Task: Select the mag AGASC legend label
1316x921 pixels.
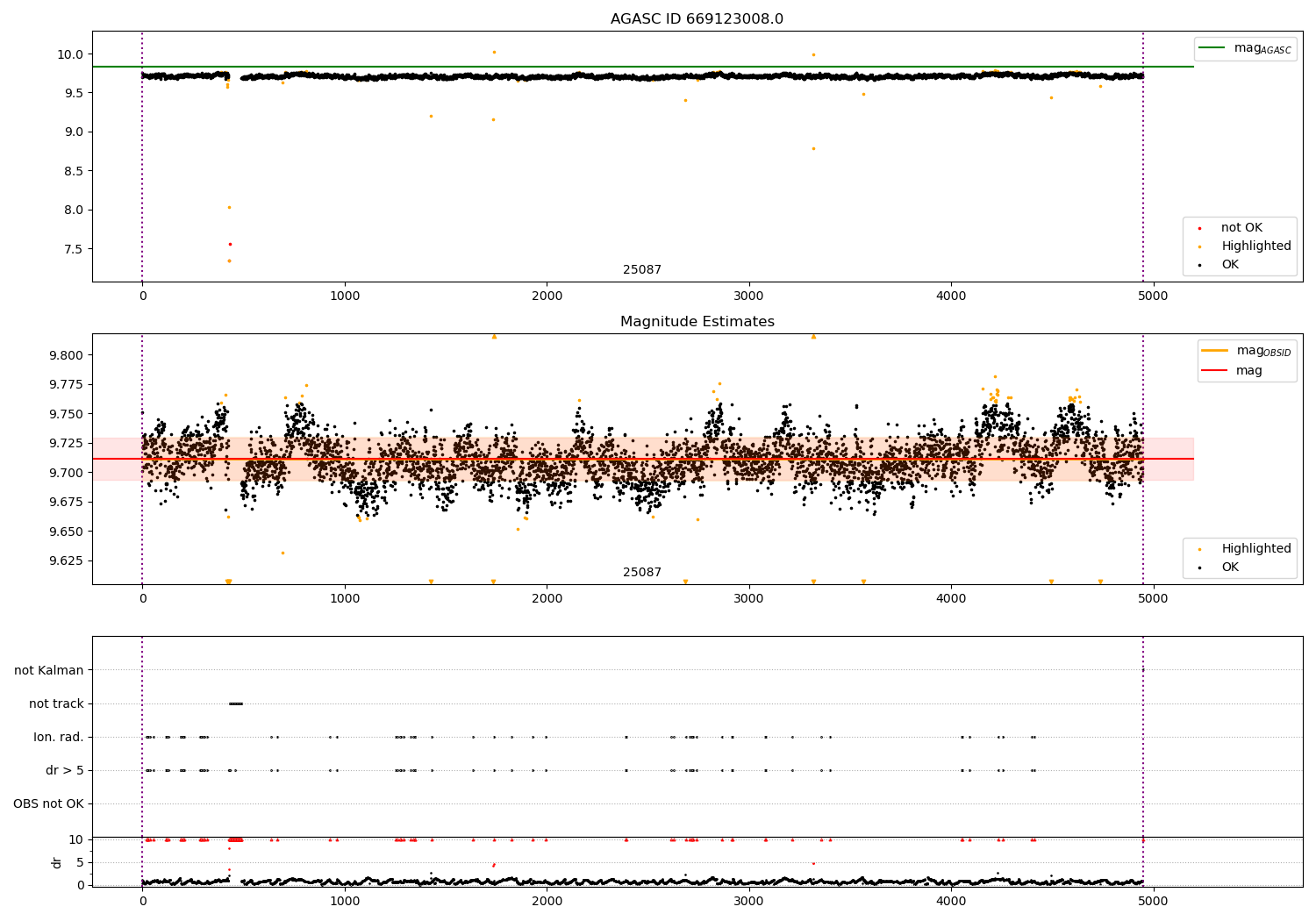Action: (1262, 48)
